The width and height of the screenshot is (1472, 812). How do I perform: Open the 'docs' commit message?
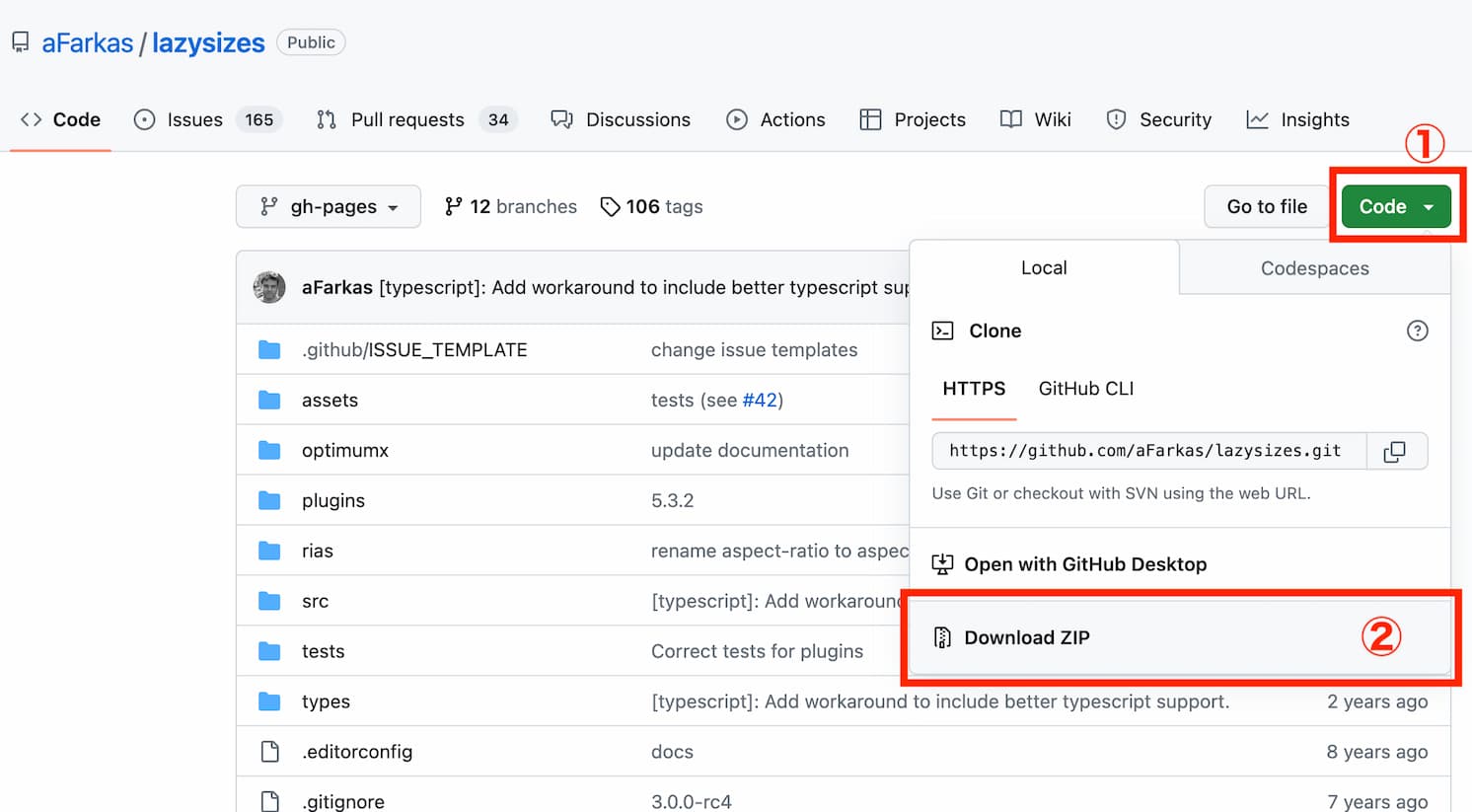coord(672,752)
